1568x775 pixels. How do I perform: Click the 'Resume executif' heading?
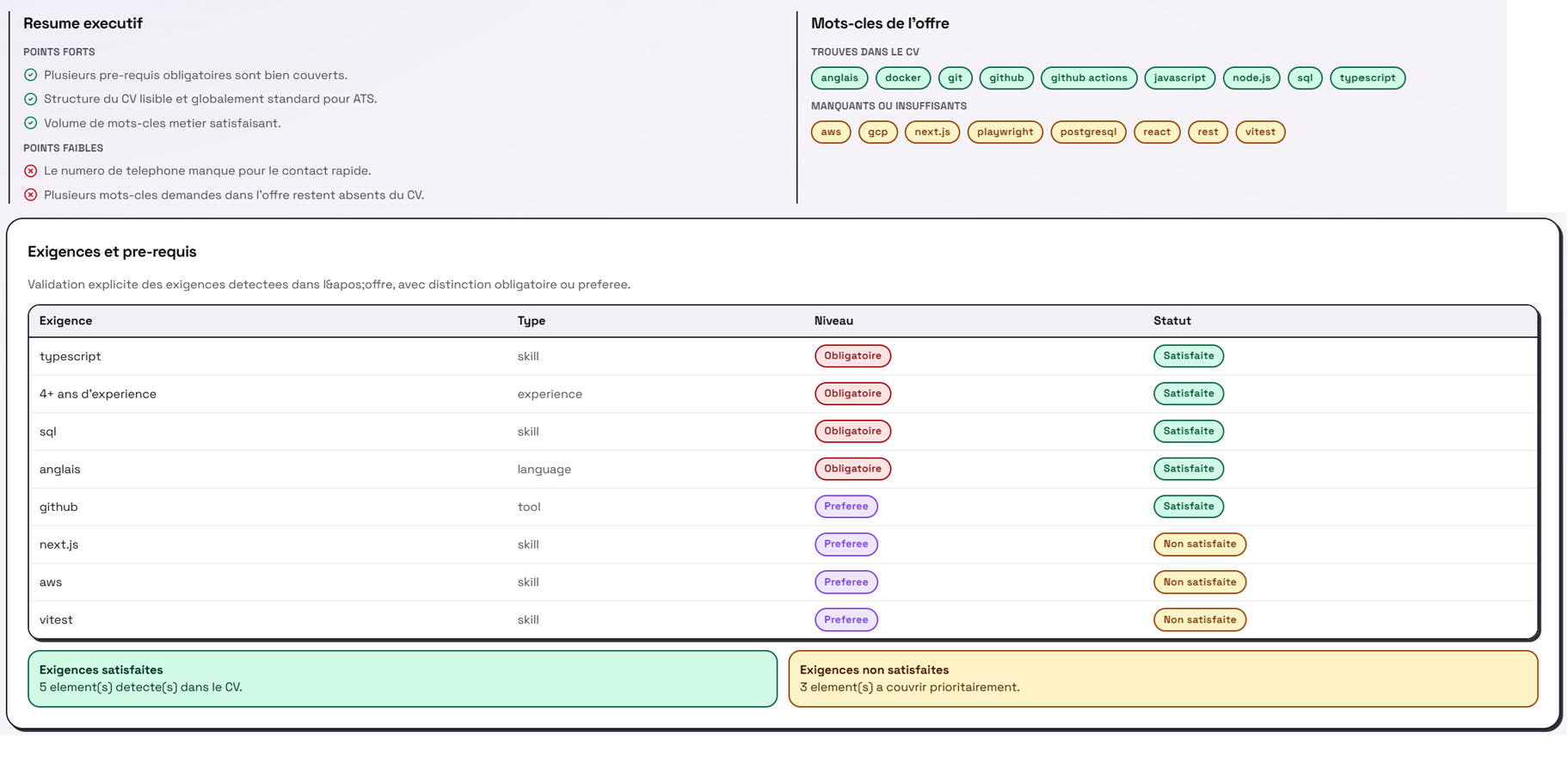83,23
